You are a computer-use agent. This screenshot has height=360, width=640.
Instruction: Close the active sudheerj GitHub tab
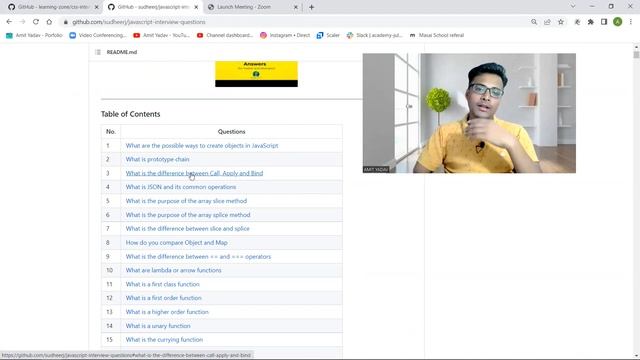point(196,7)
